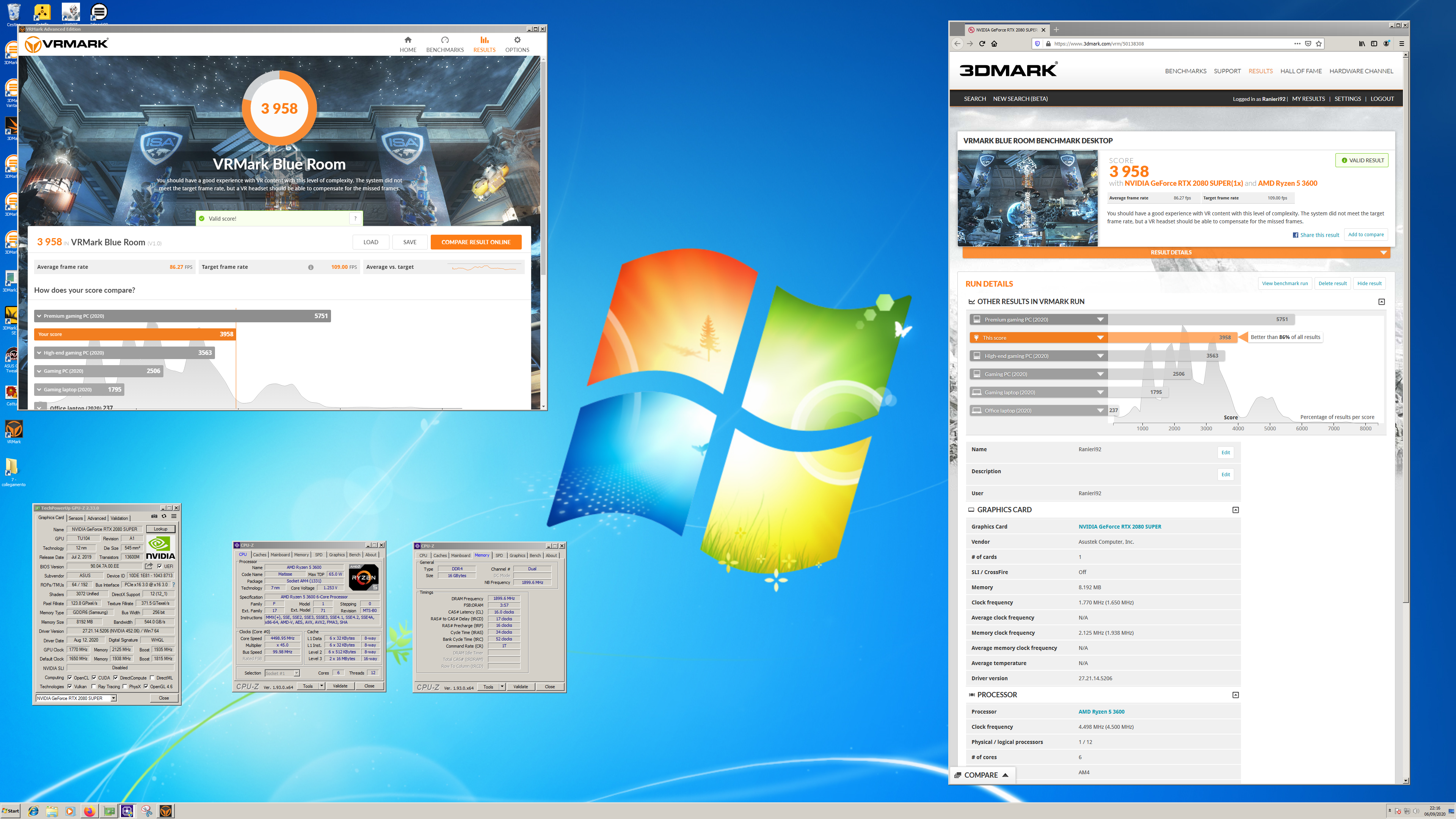Click tracking protection shield in address bar
1456x819 pixels.
click(1037, 44)
